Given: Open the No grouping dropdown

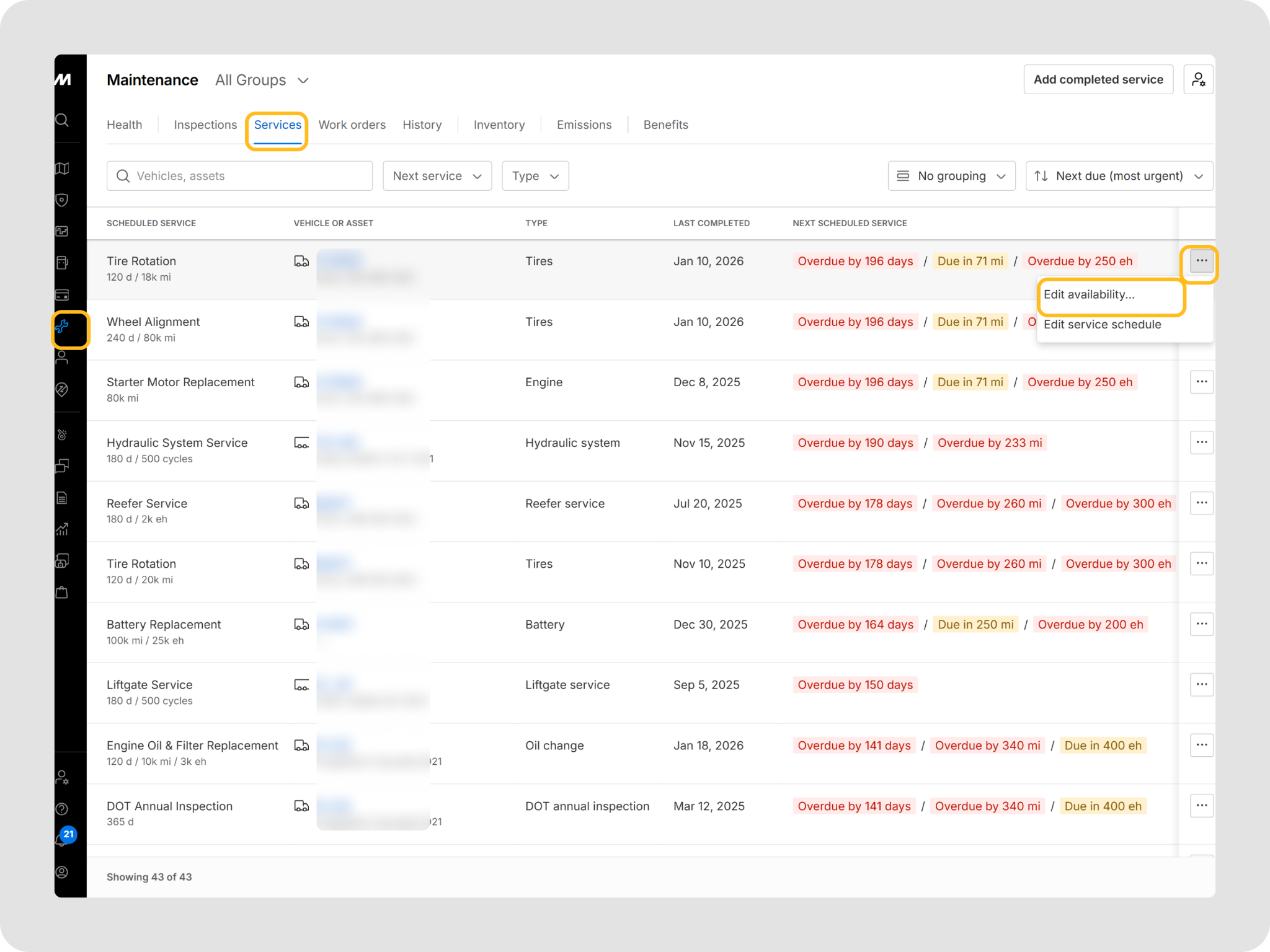Looking at the screenshot, I should (951, 176).
